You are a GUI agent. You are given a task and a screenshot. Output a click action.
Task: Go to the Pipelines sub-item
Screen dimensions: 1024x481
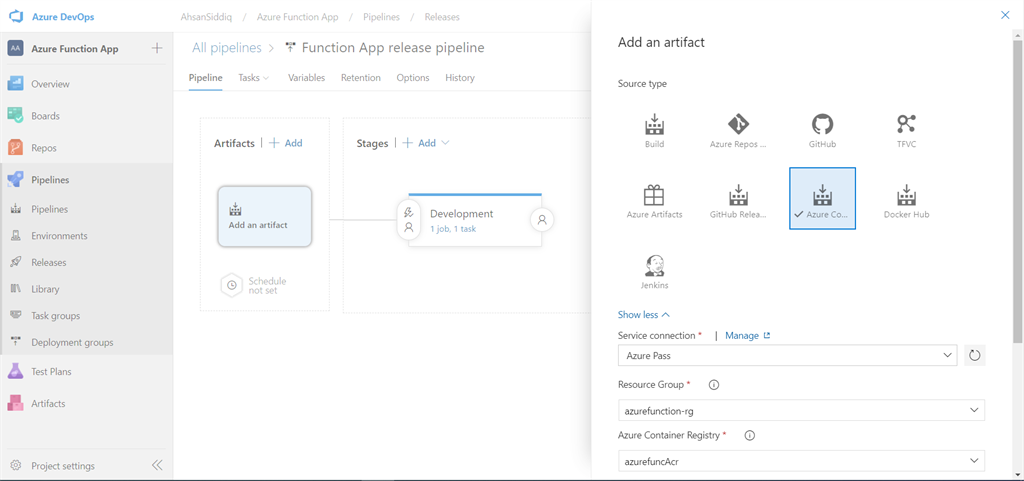(50, 209)
